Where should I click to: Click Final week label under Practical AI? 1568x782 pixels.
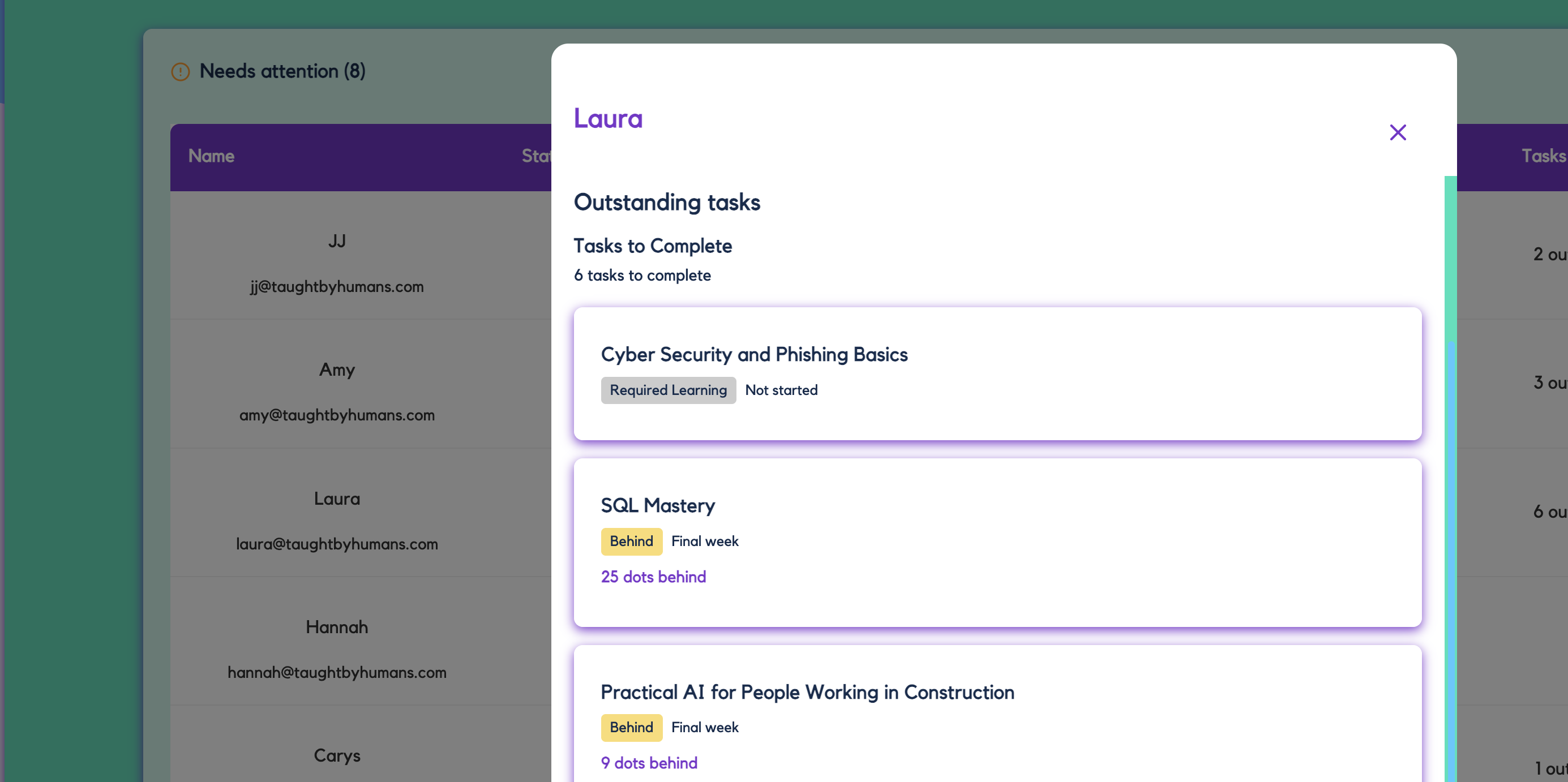tap(704, 727)
